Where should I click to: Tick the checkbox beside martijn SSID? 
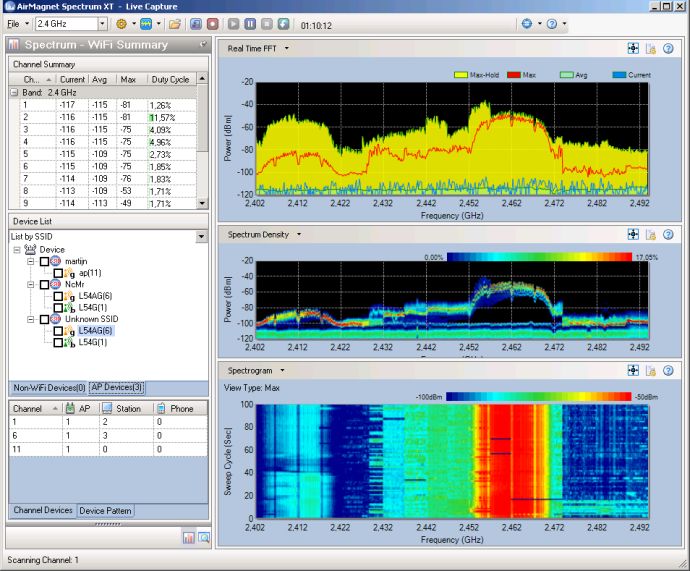44,261
